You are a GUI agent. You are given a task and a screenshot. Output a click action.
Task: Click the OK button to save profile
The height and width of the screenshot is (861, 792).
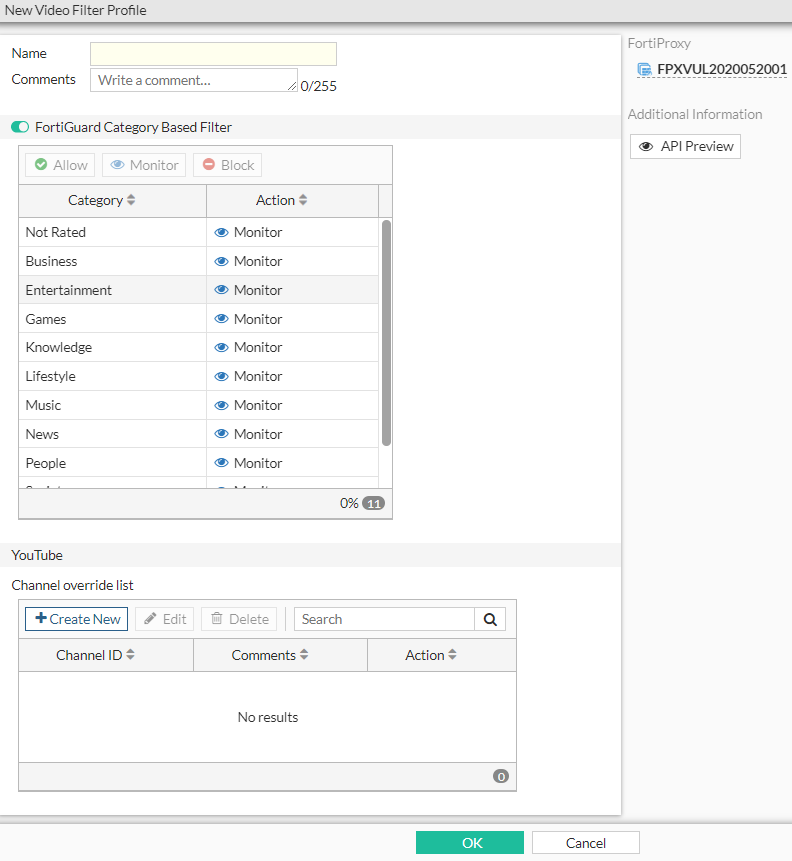click(470, 842)
